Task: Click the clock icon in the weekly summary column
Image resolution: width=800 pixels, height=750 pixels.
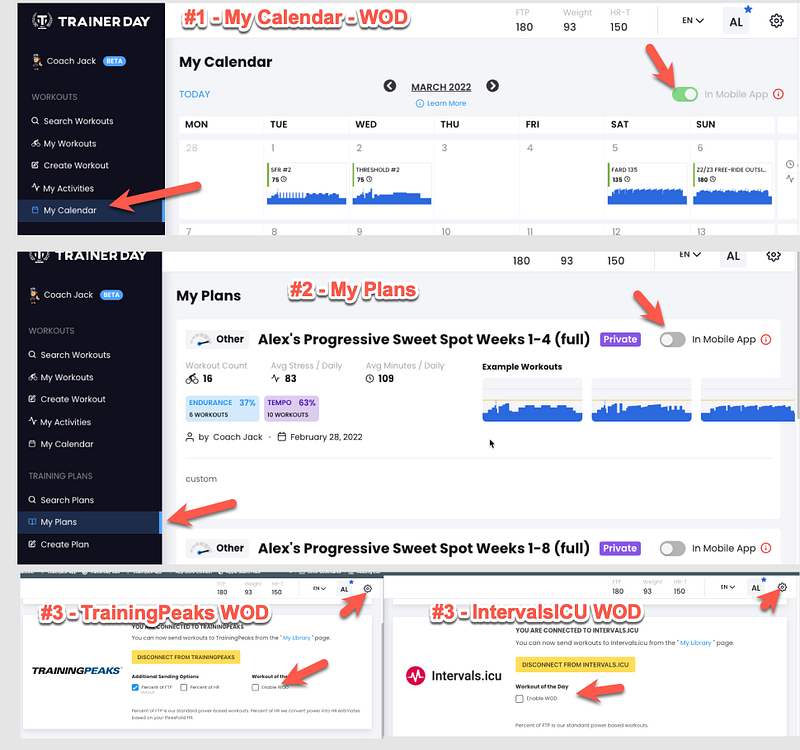Action: click(x=790, y=164)
